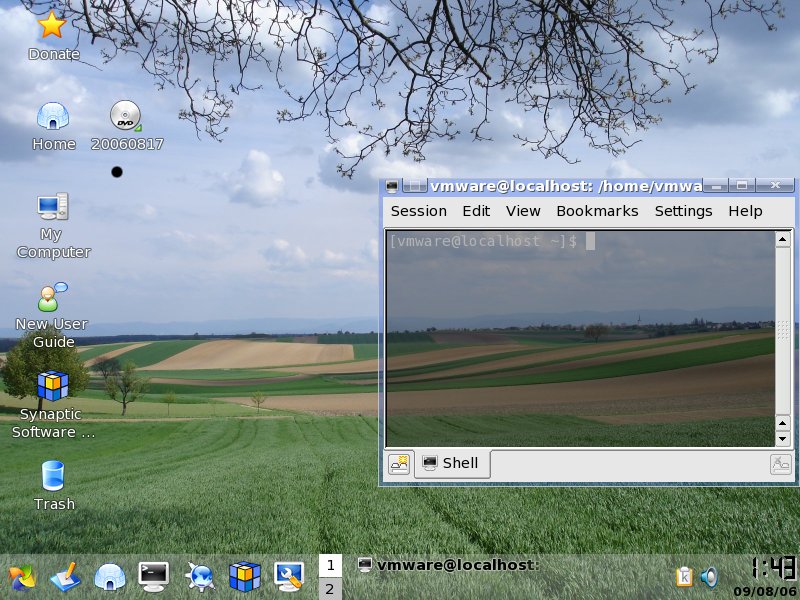
Task: Click the close session icon in Konsole tab bar
Action: (781, 464)
